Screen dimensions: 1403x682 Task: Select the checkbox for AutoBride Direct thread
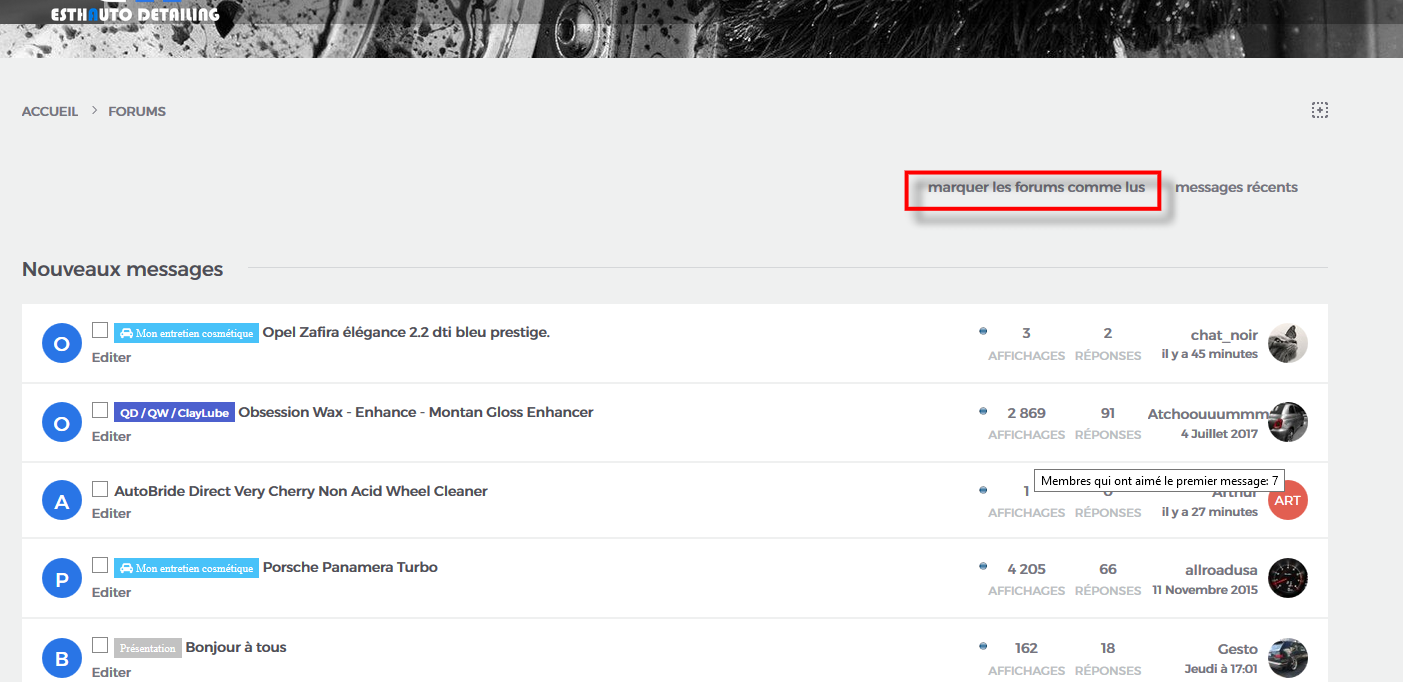tap(100, 489)
